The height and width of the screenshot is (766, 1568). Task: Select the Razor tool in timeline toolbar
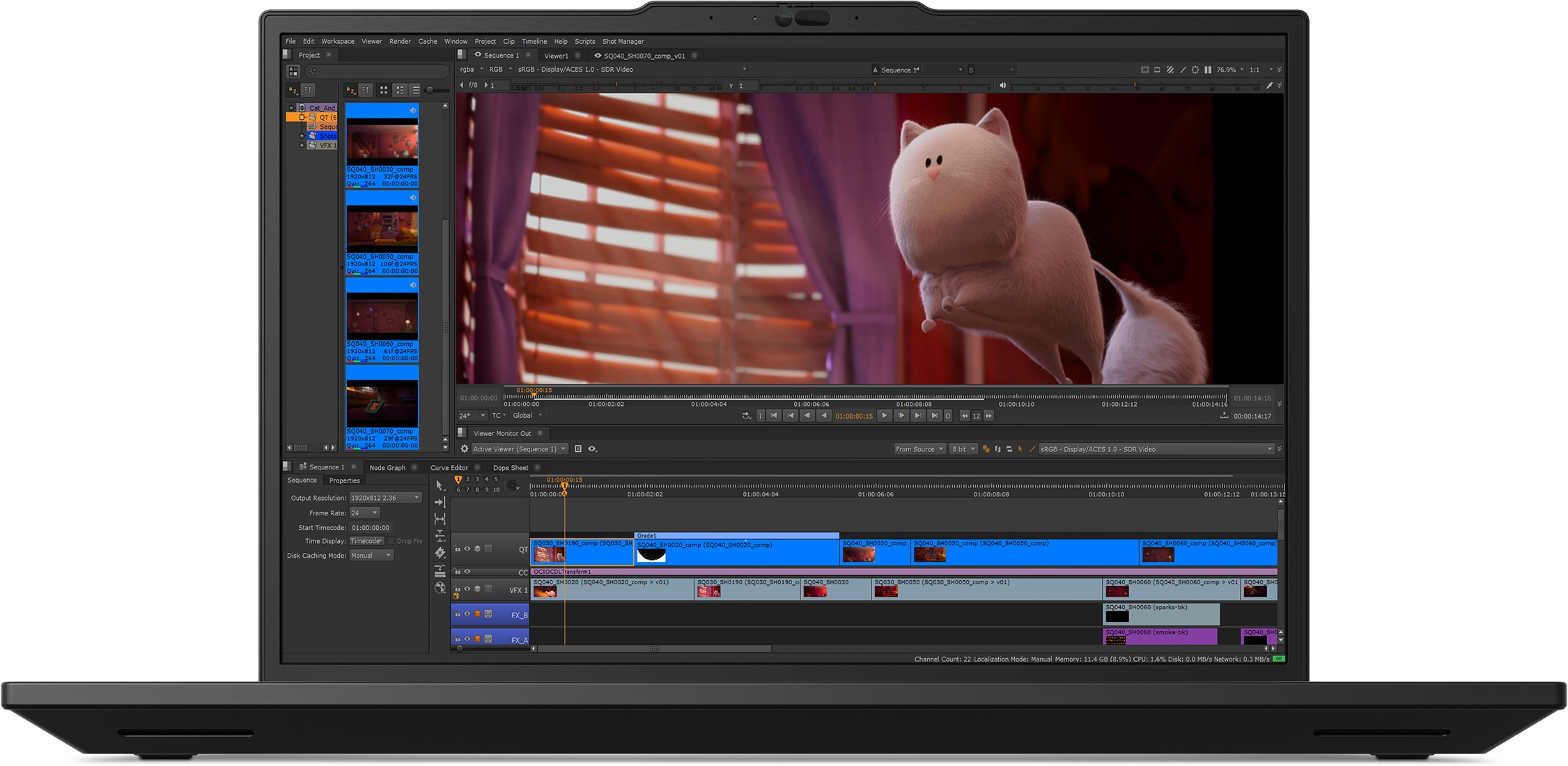440,553
